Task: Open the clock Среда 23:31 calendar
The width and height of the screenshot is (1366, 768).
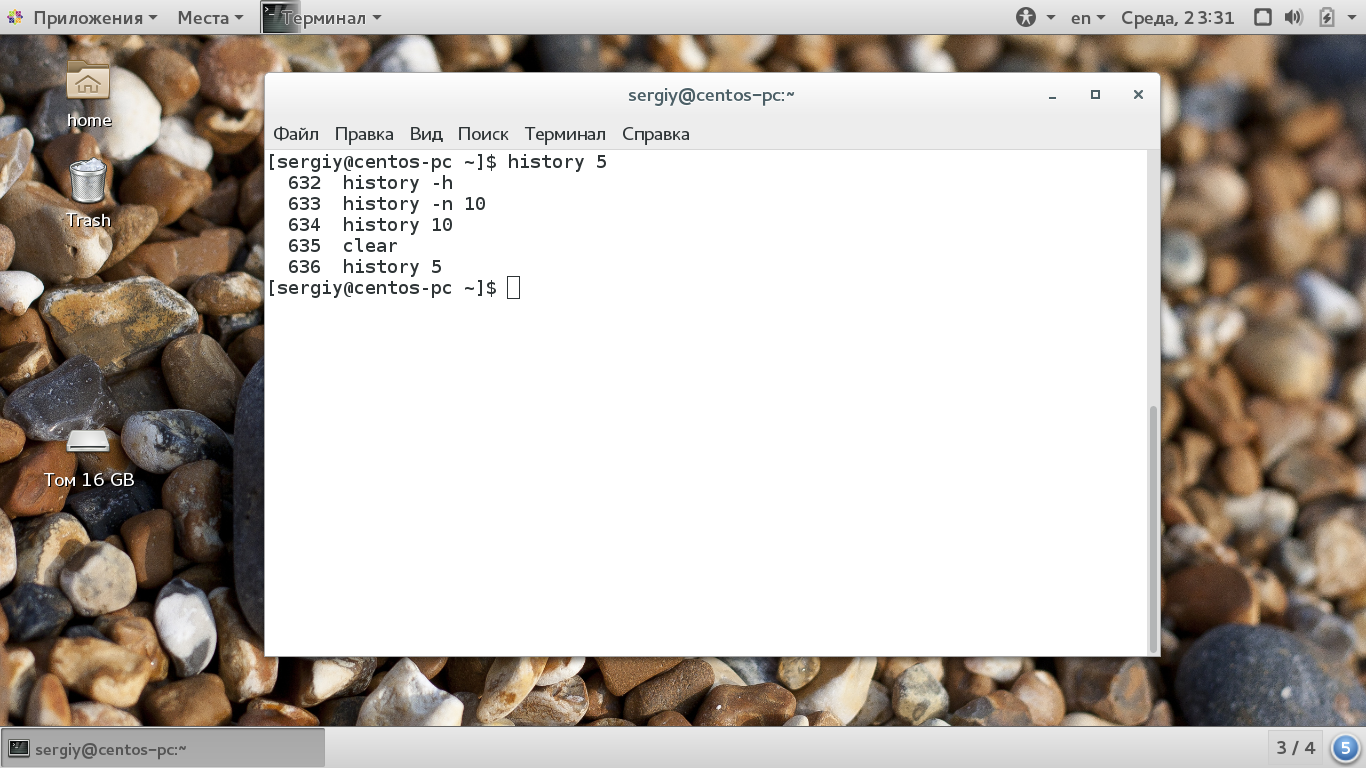Action: click(x=1178, y=17)
